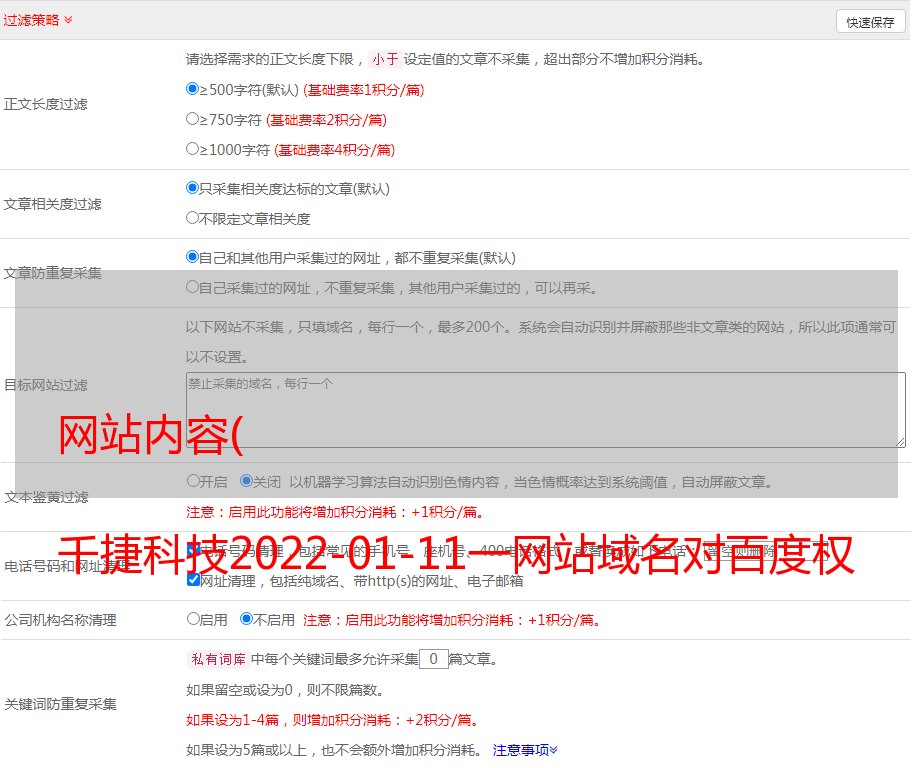
Task: Click the domain text area resize handle
Action: [x=900, y=442]
